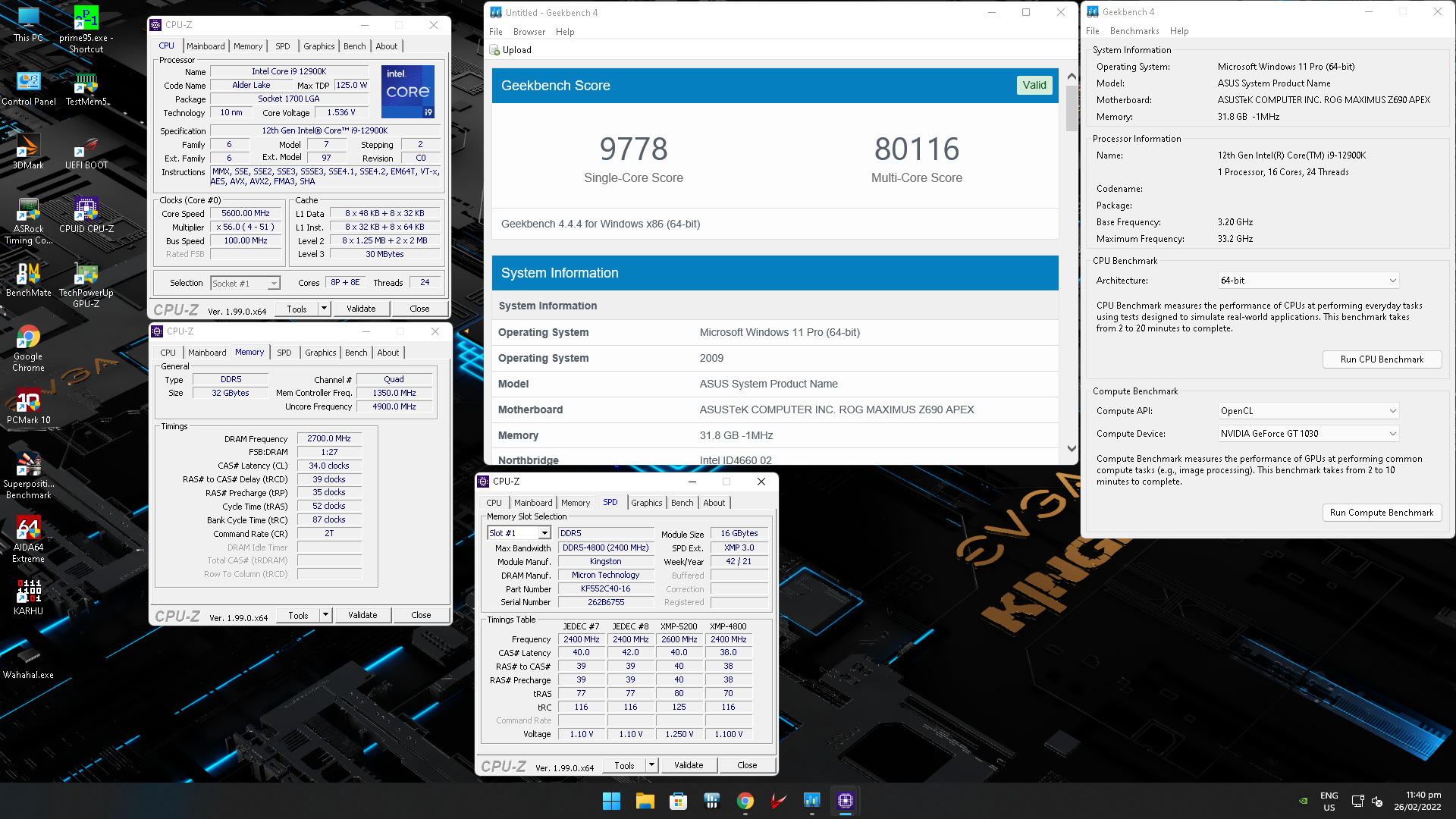Click the Valid badge on Geekbench Score
Image resolution: width=1456 pixels, height=819 pixels.
(1034, 86)
